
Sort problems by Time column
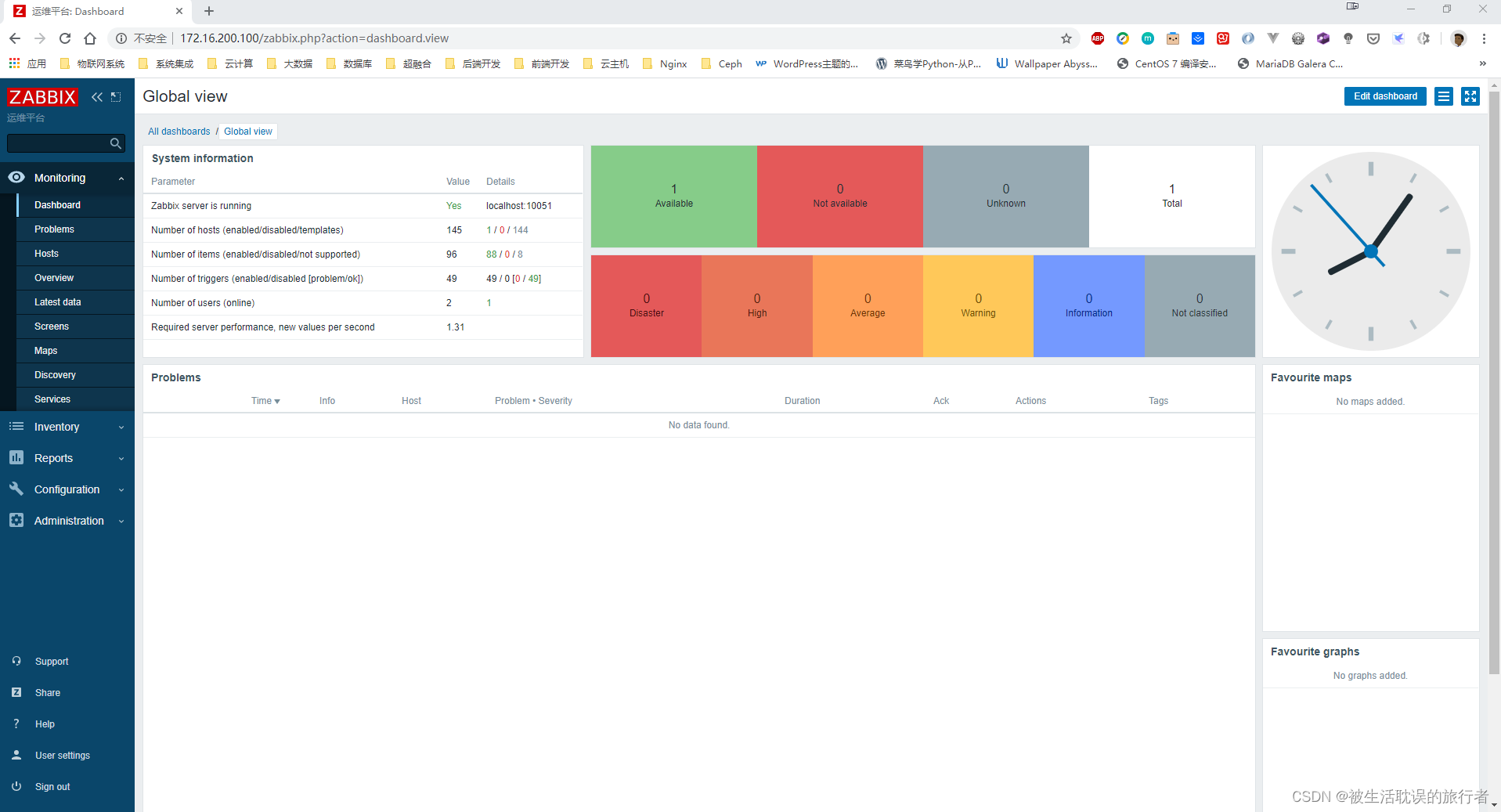(x=265, y=401)
